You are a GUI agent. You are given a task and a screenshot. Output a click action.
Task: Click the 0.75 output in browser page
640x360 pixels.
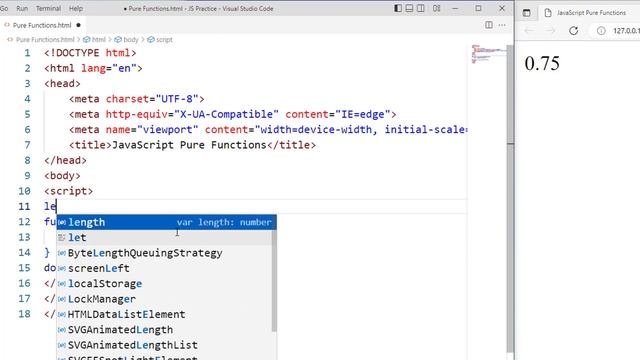click(x=542, y=64)
